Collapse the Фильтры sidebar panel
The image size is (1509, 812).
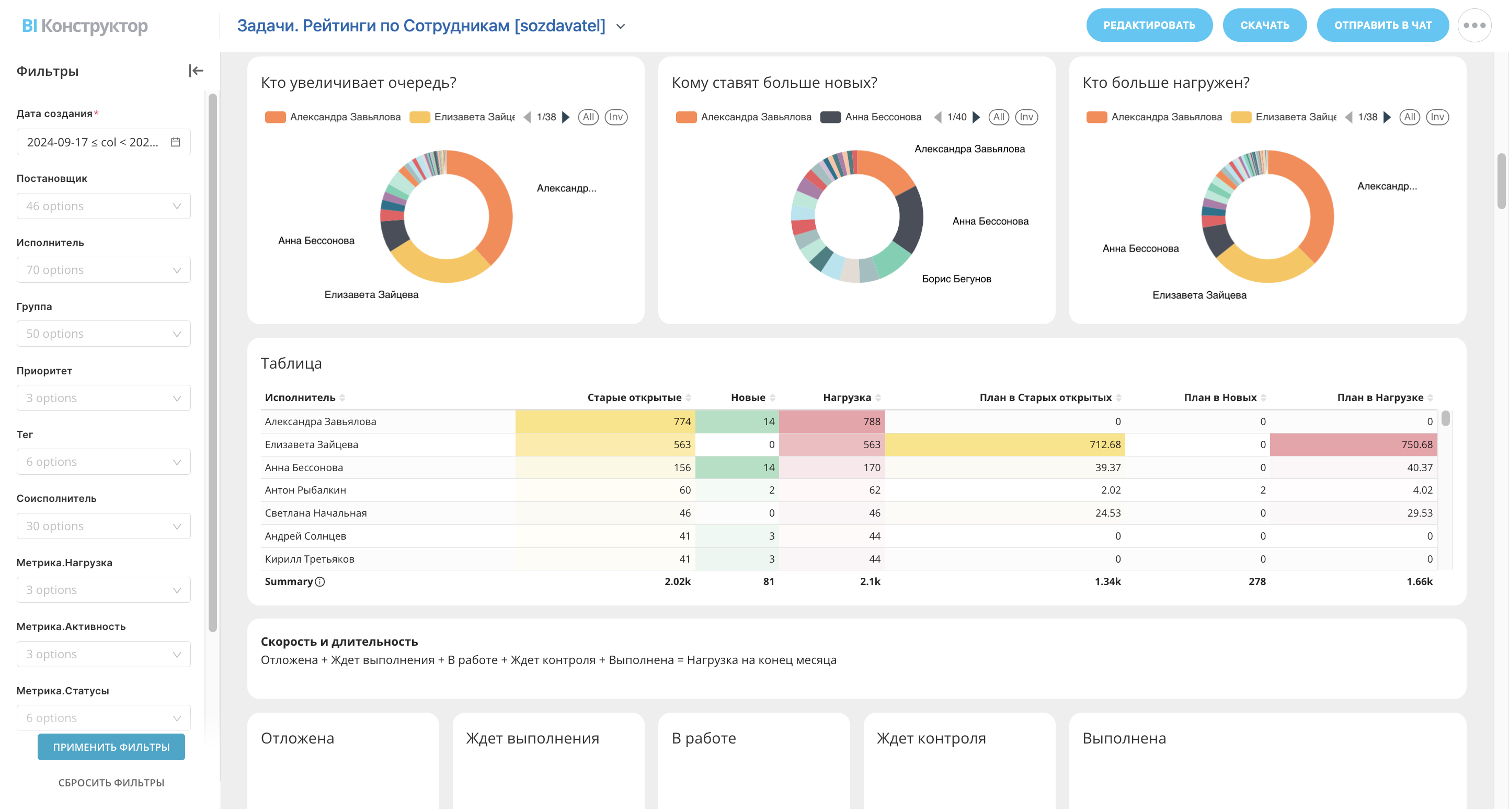pyautogui.click(x=196, y=71)
